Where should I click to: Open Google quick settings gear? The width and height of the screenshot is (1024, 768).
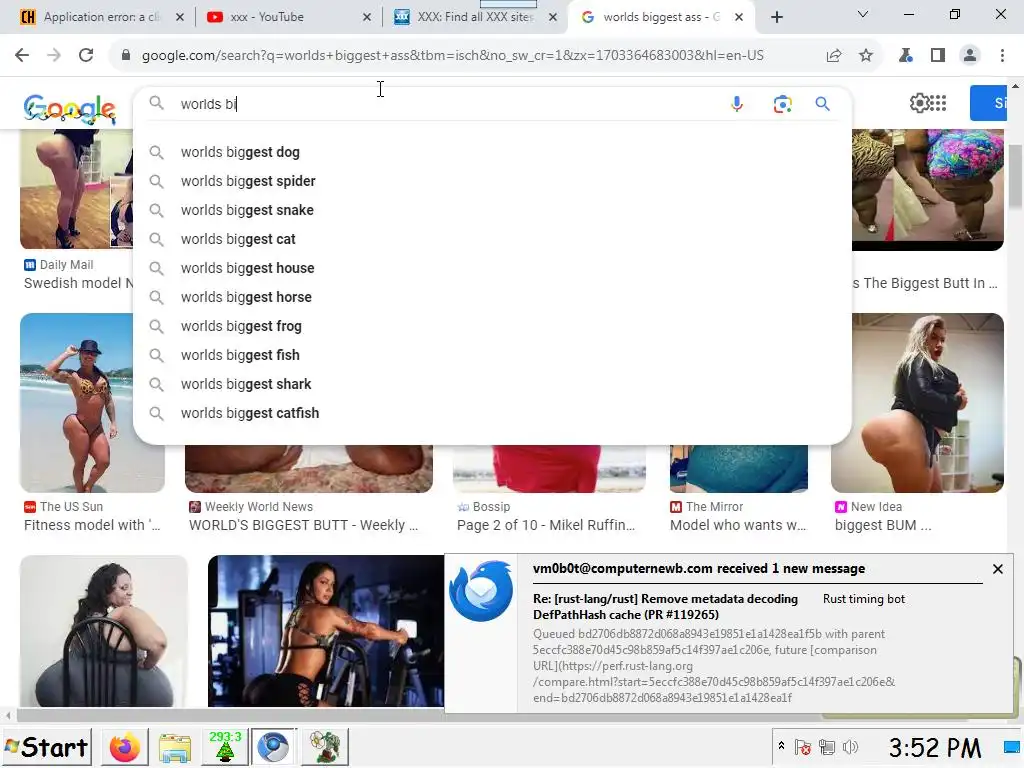(x=919, y=103)
